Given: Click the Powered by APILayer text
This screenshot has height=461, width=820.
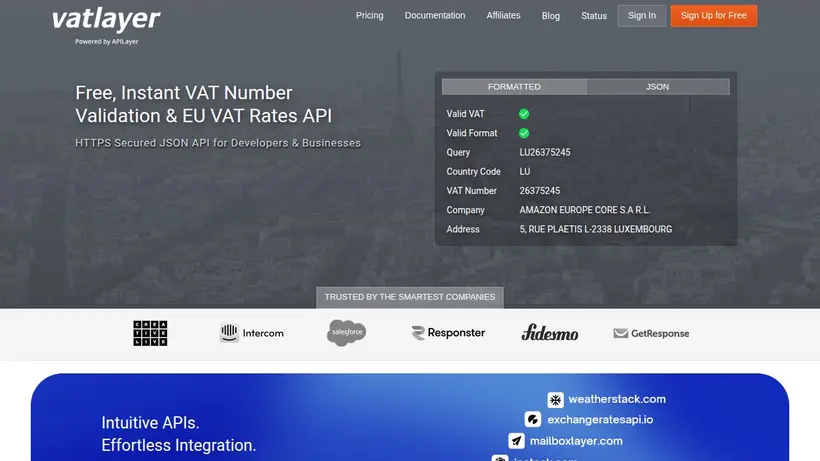Looking at the screenshot, I should pyautogui.click(x=107, y=41).
